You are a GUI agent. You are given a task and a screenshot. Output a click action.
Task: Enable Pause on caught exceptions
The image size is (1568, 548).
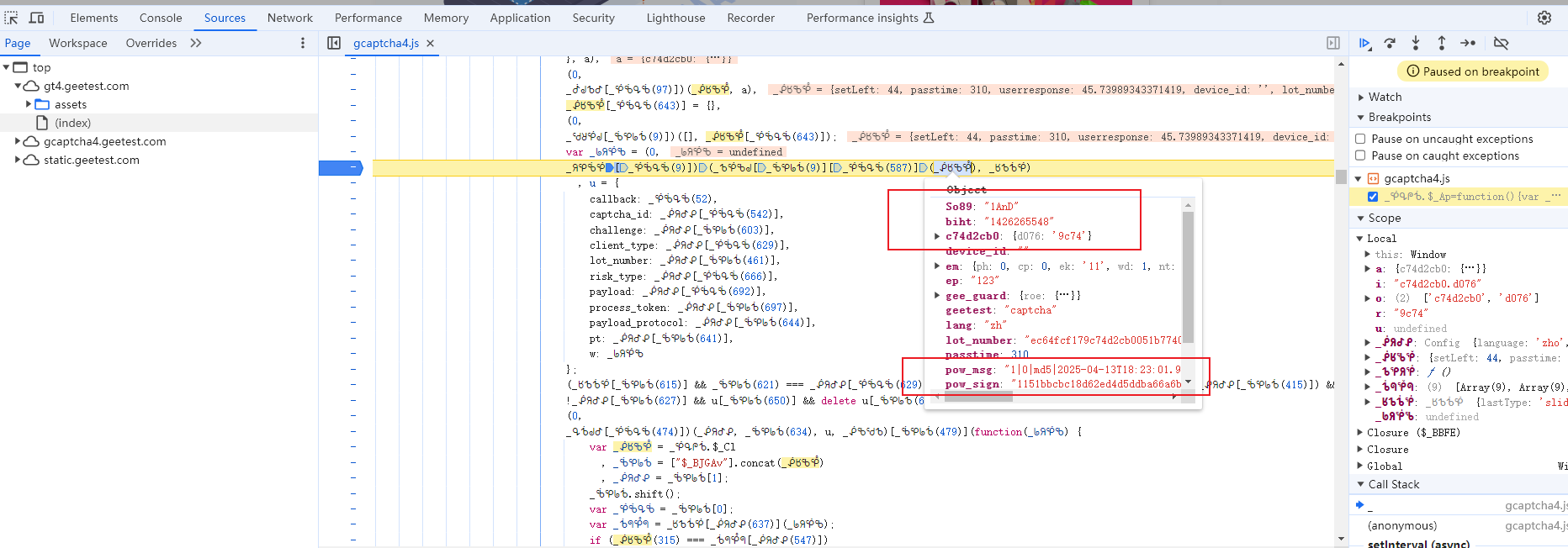pos(1360,155)
